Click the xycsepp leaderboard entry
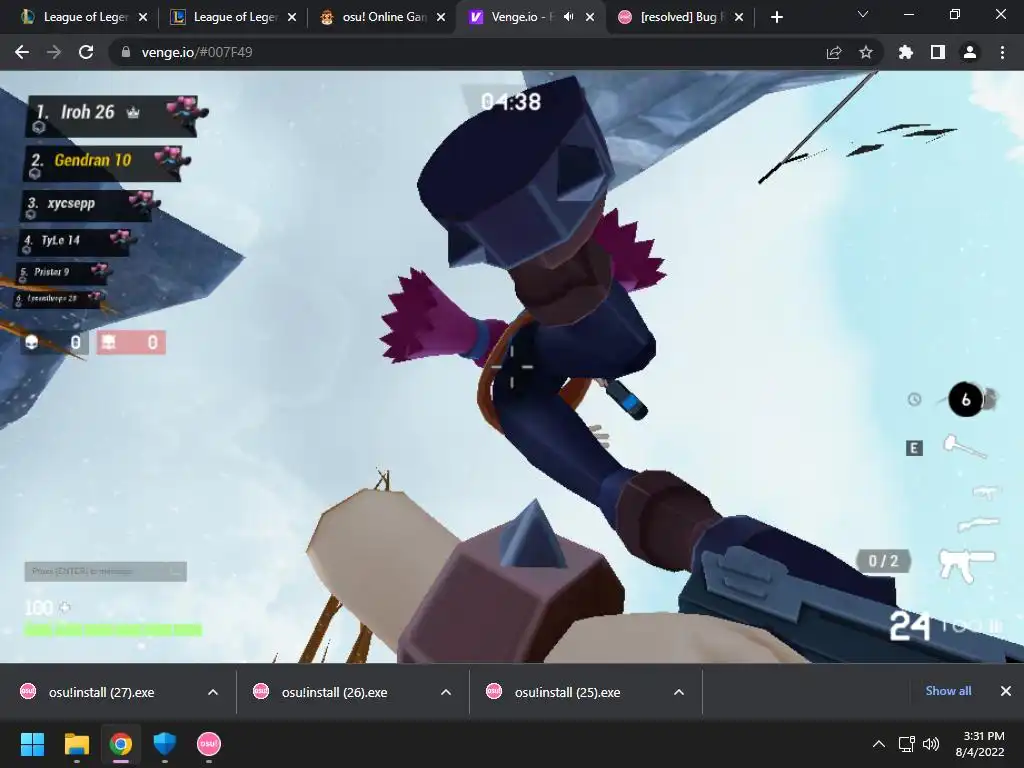 pos(88,206)
